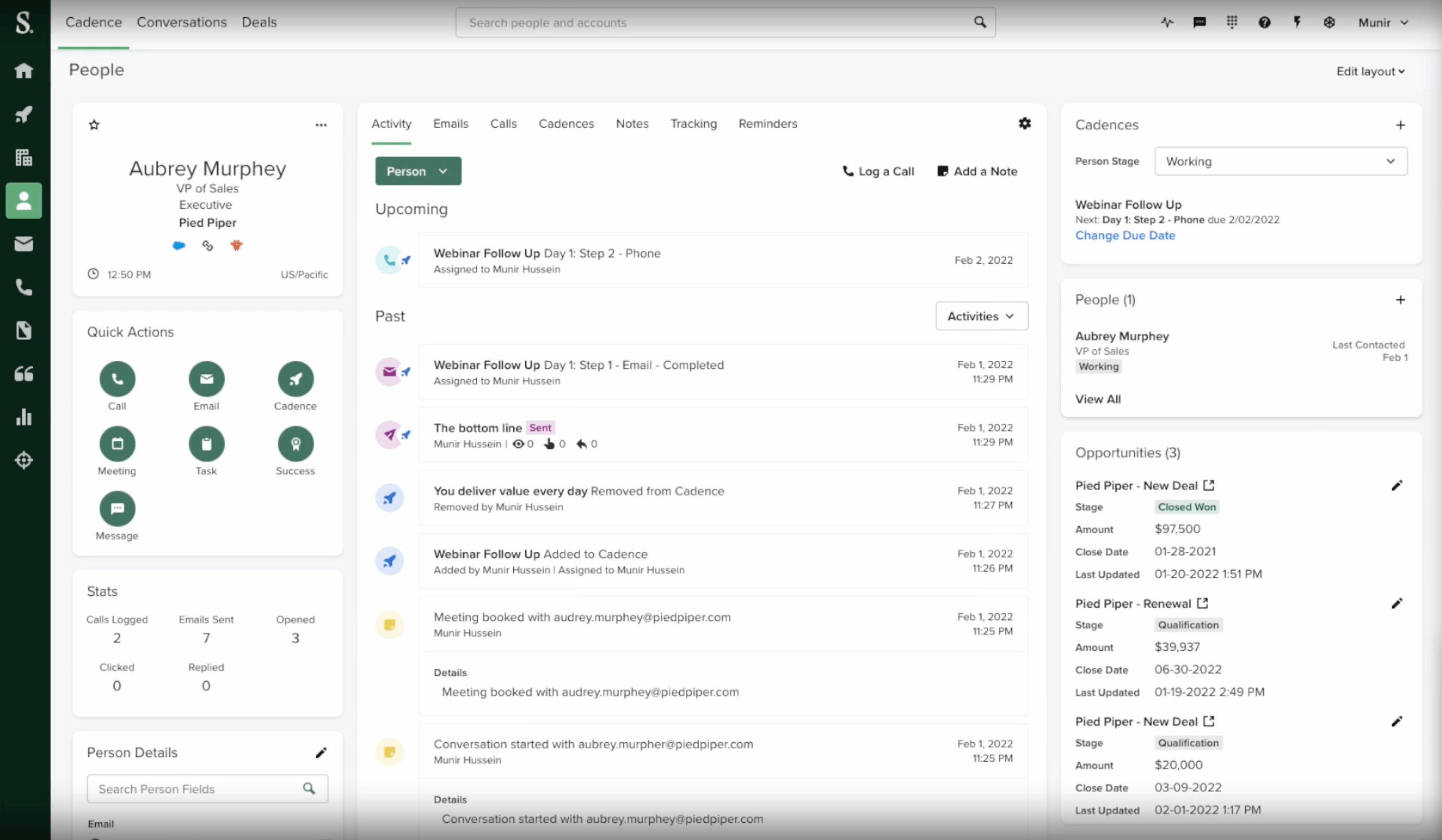Star Aubrey Murphey as favorite
The width and height of the screenshot is (1442, 840).
[94, 124]
